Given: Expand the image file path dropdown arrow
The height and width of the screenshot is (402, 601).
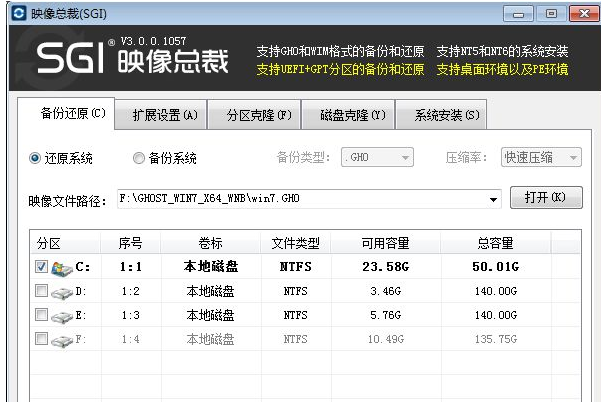Looking at the screenshot, I should pyautogui.click(x=493, y=199).
